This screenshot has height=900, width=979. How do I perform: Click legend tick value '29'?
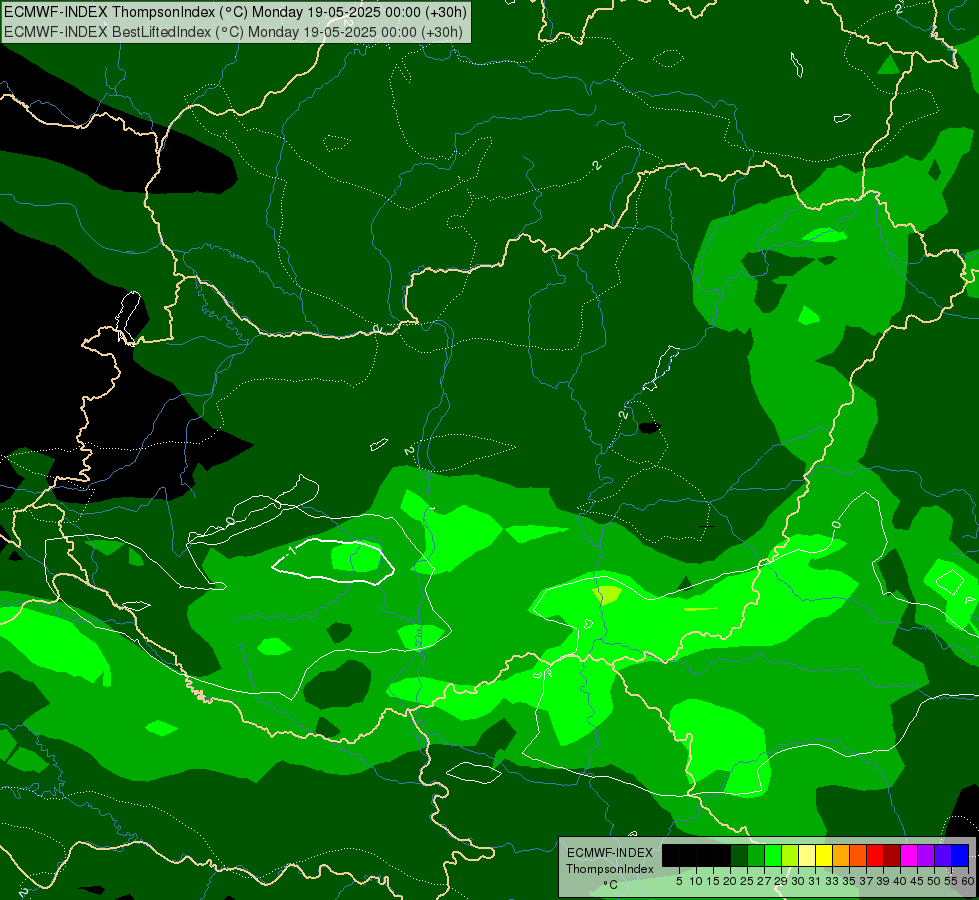pos(781,881)
